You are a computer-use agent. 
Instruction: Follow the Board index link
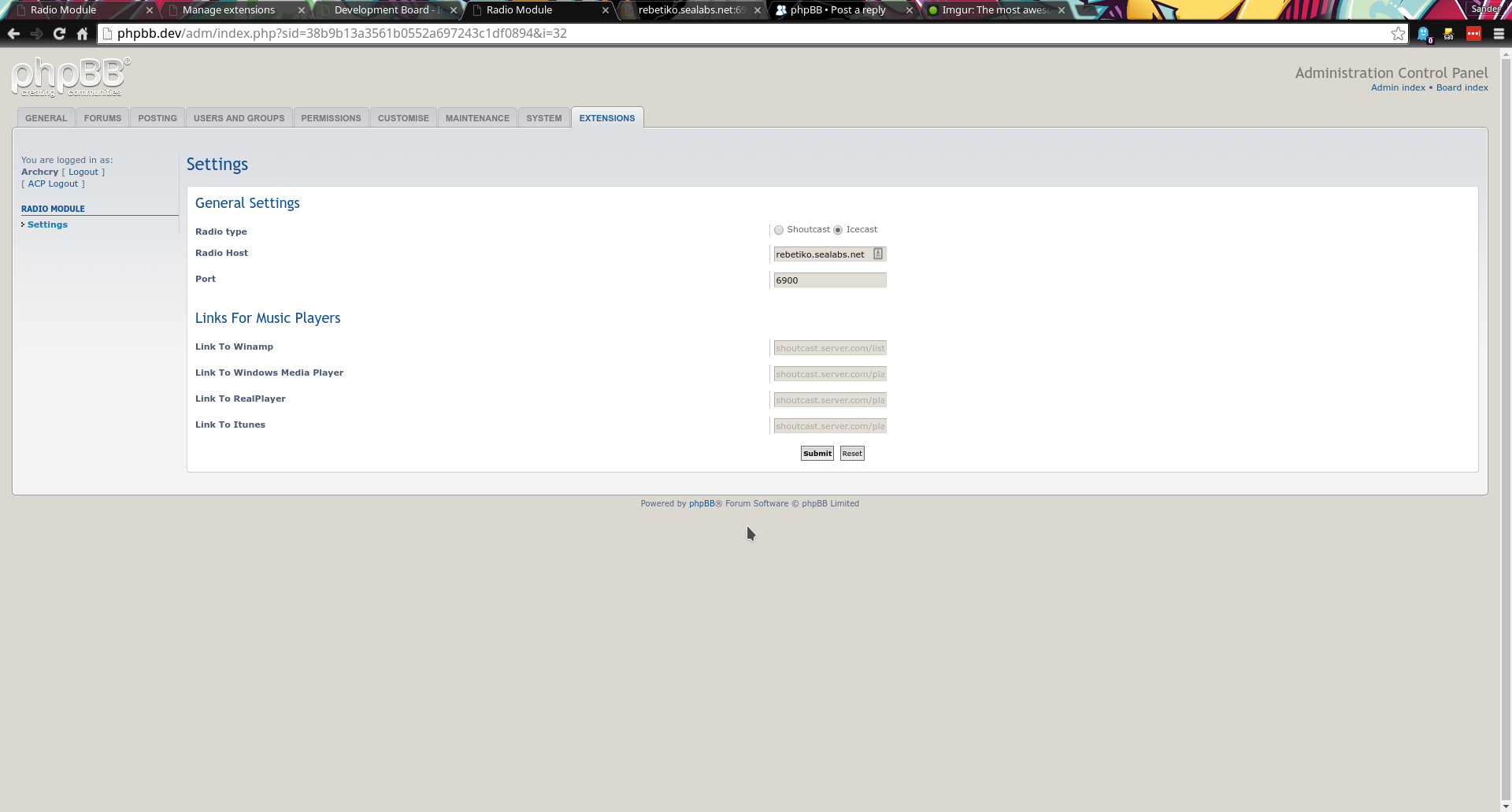(x=1462, y=87)
